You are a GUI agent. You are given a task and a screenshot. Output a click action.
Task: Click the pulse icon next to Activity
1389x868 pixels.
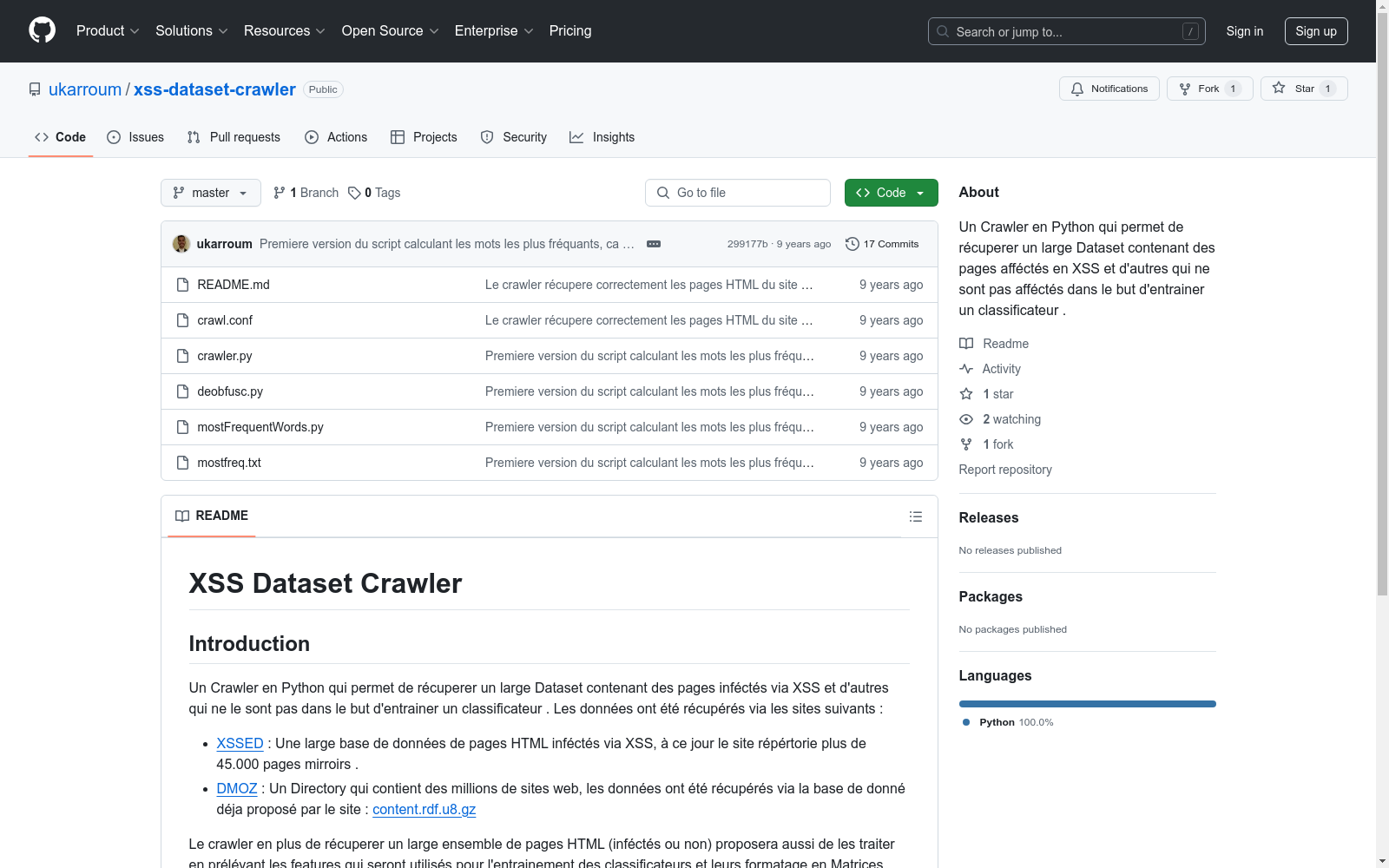point(966,369)
